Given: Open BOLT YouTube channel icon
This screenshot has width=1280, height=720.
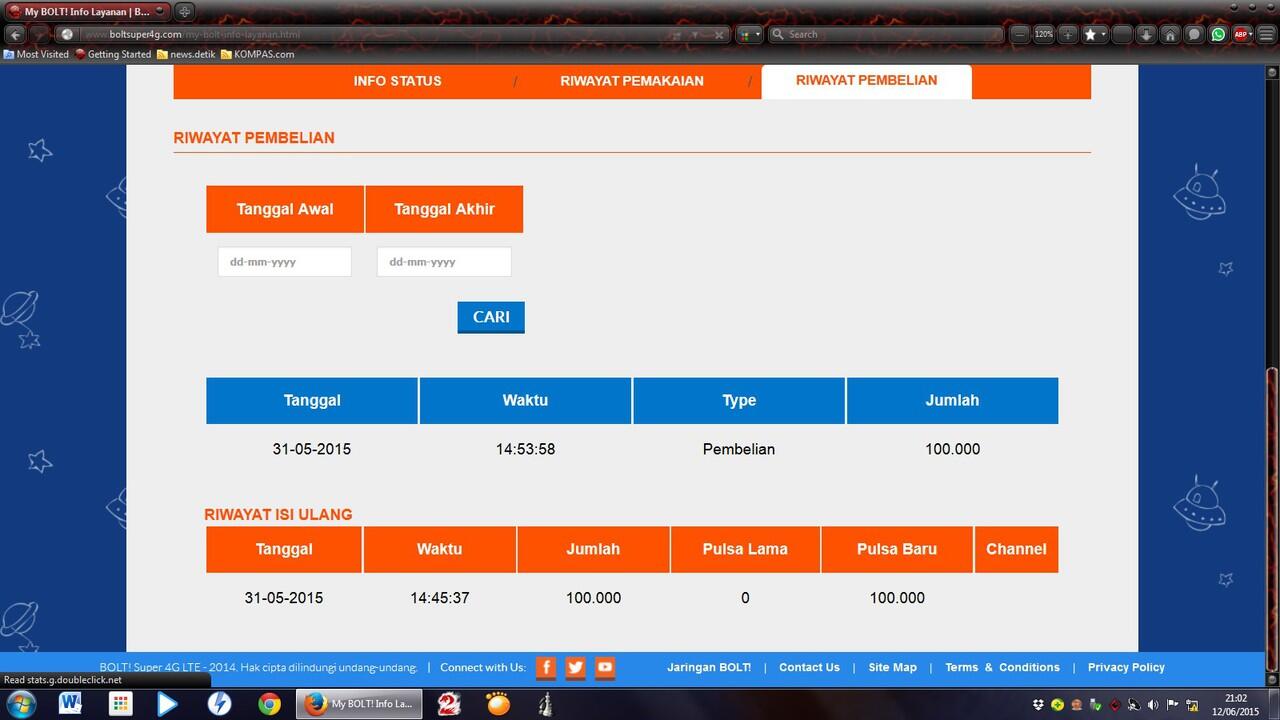Looking at the screenshot, I should (605, 668).
